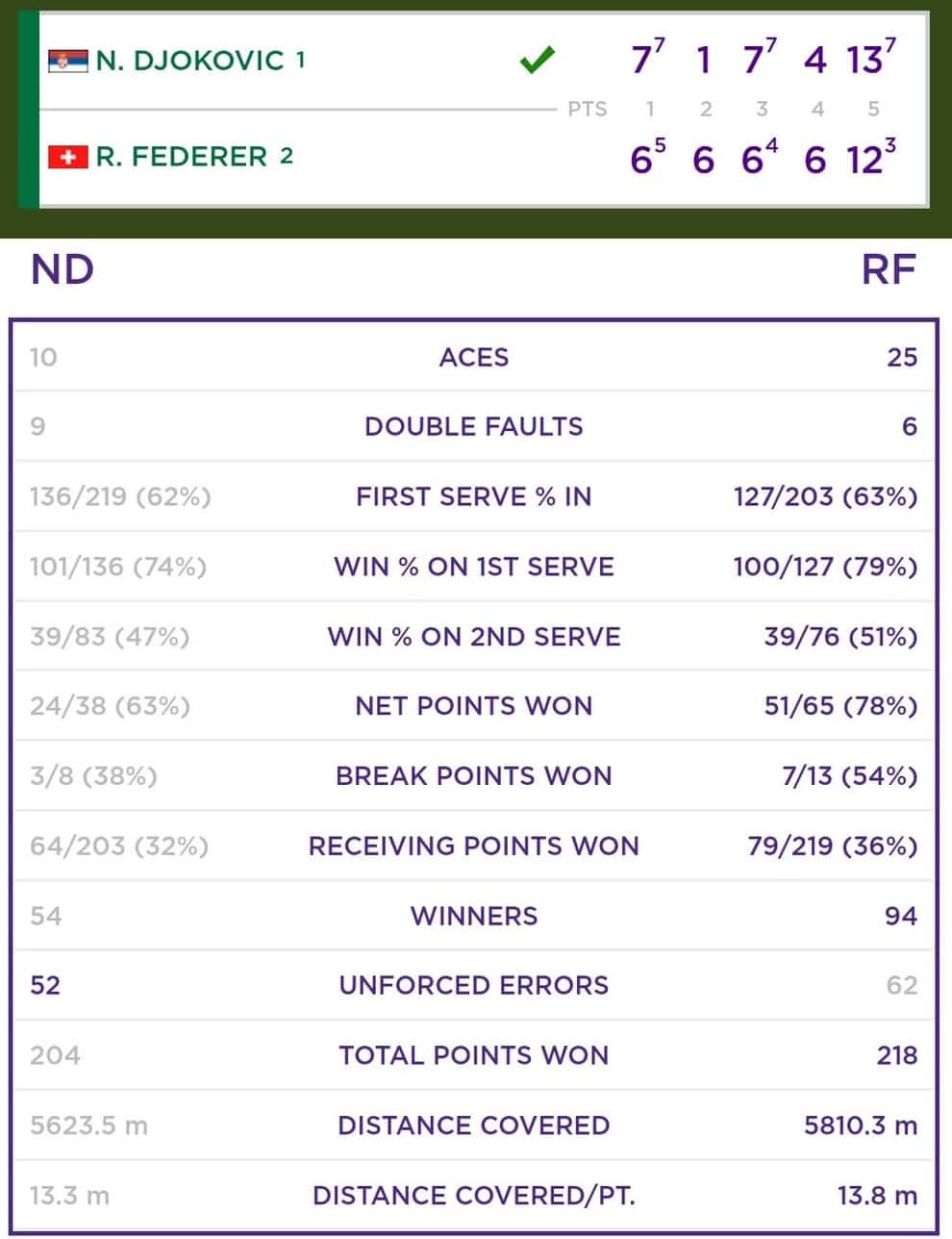Click NET POINTS WON label
Viewport: 952px width, 1239px height.
pyautogui.click(x=474, y=706)
